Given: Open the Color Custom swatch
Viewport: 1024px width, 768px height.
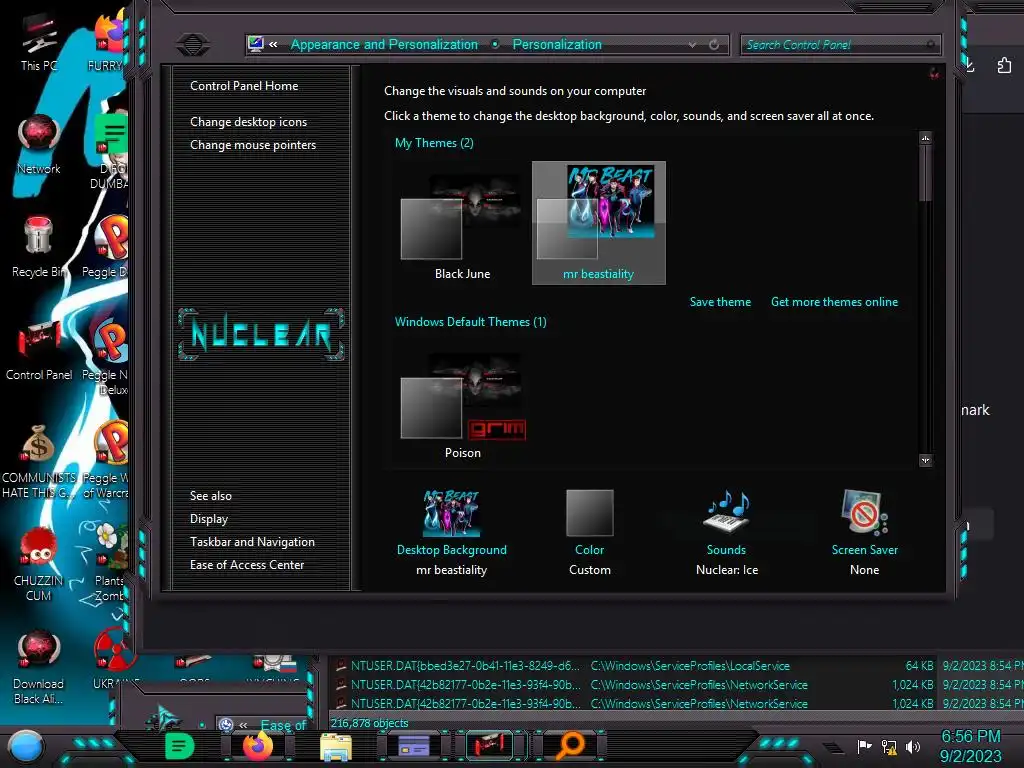Looking at the screenshot, I should (x=589, y=532).
